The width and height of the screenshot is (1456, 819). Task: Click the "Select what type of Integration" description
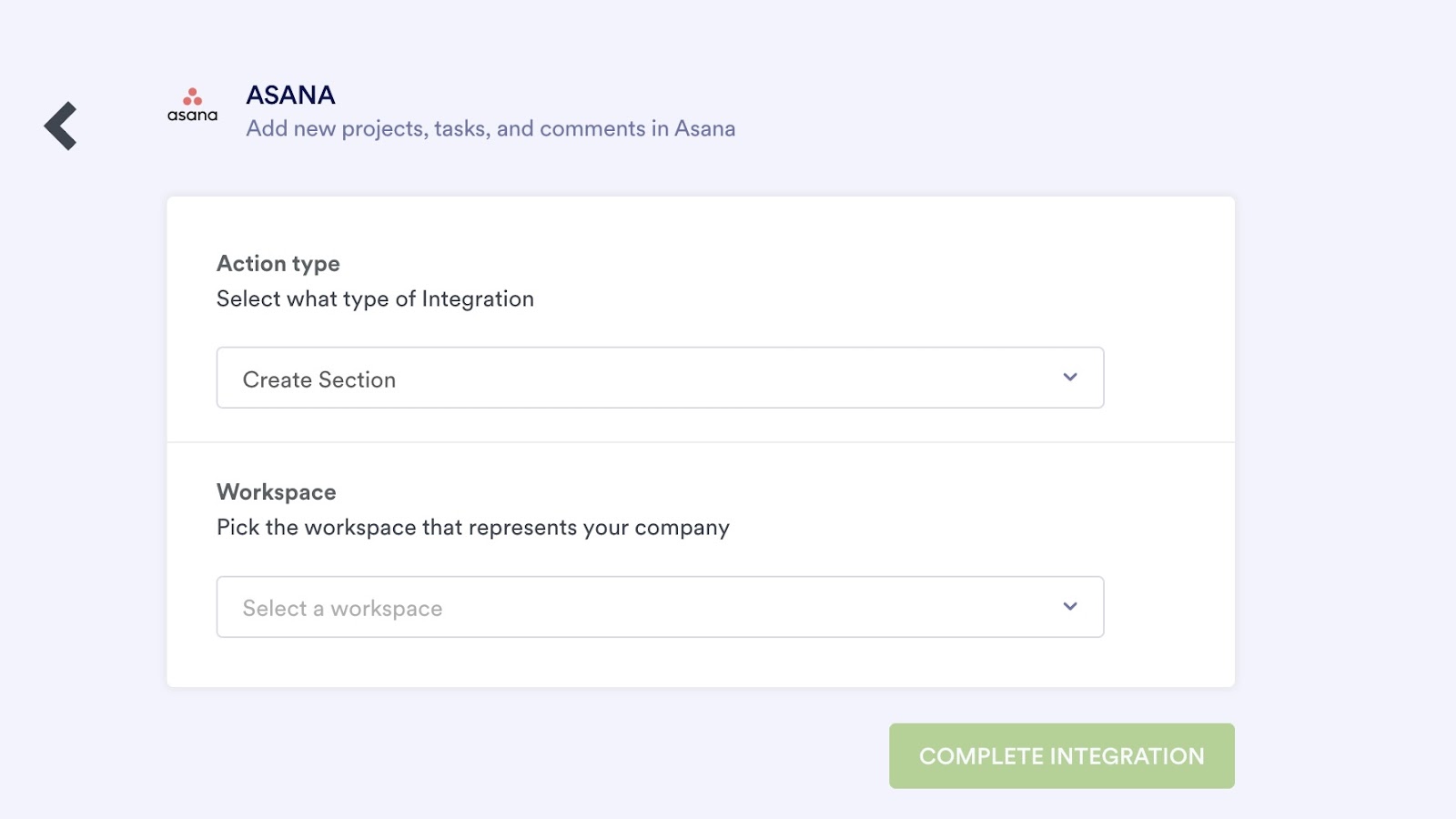(x=374, y=298)
